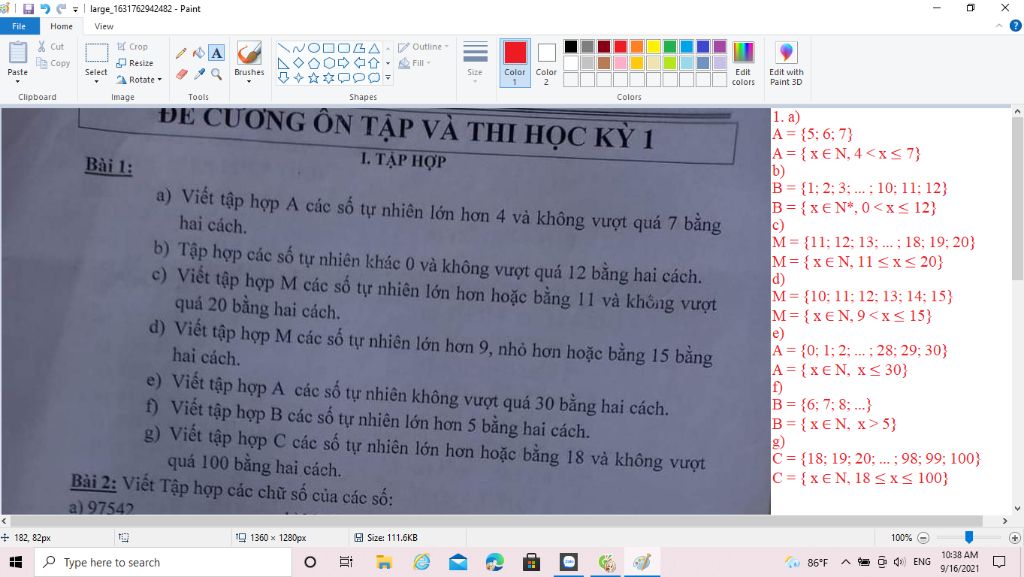1024x577 pixels.
Task: Choose the Rounded rectangular callout shape
Action: tap(344, 78)
